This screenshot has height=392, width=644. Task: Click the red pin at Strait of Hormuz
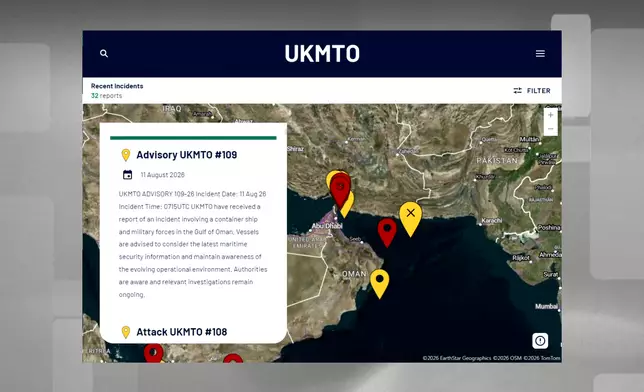pos(340,190)
